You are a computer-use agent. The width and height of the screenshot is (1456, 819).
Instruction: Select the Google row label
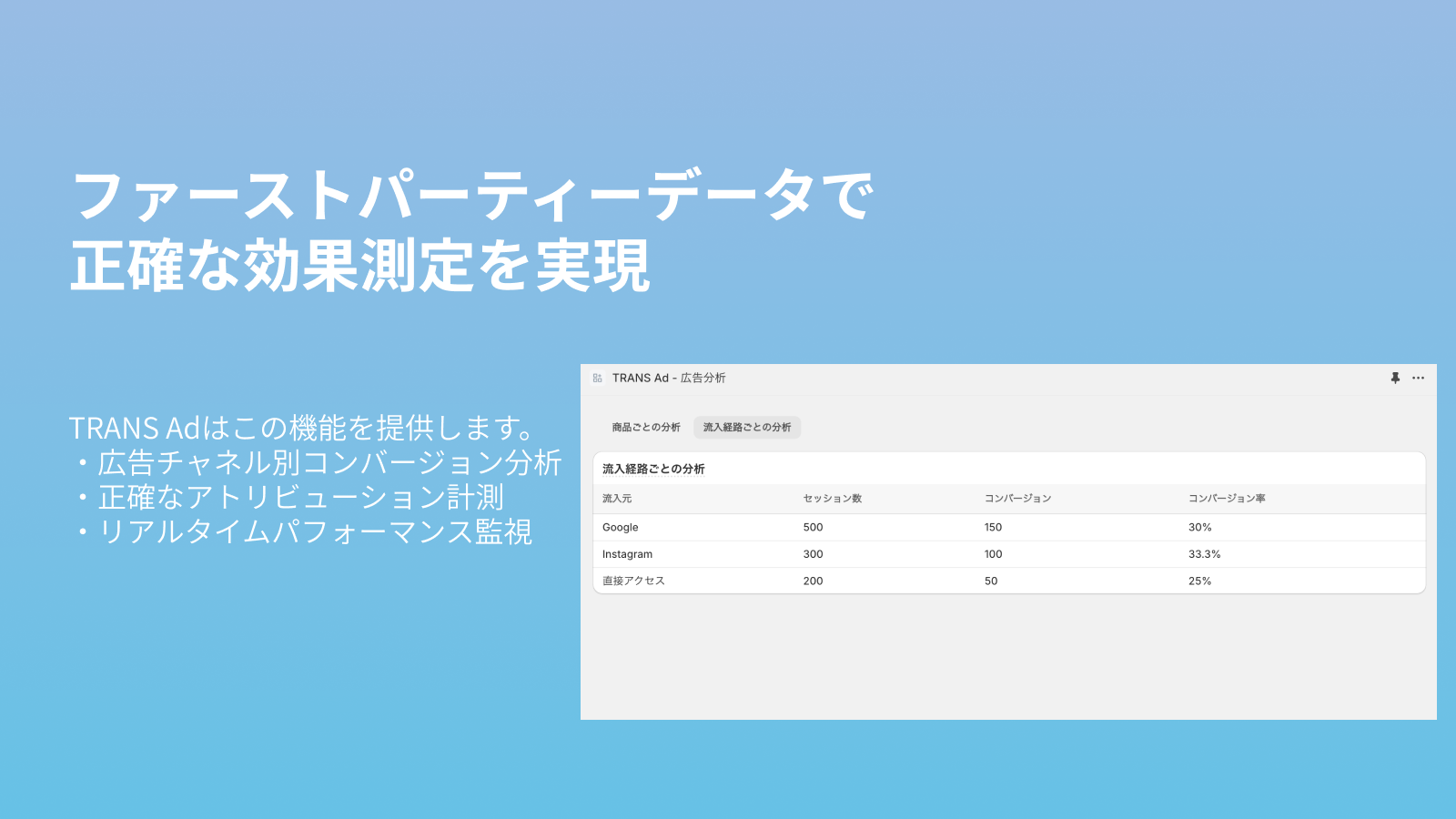pos(621,527)
